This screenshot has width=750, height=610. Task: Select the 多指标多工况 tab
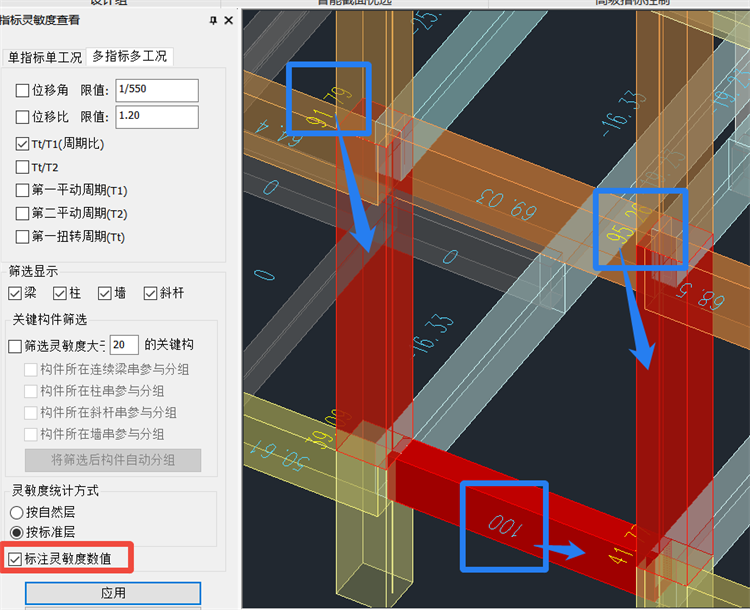click(130, 57)
